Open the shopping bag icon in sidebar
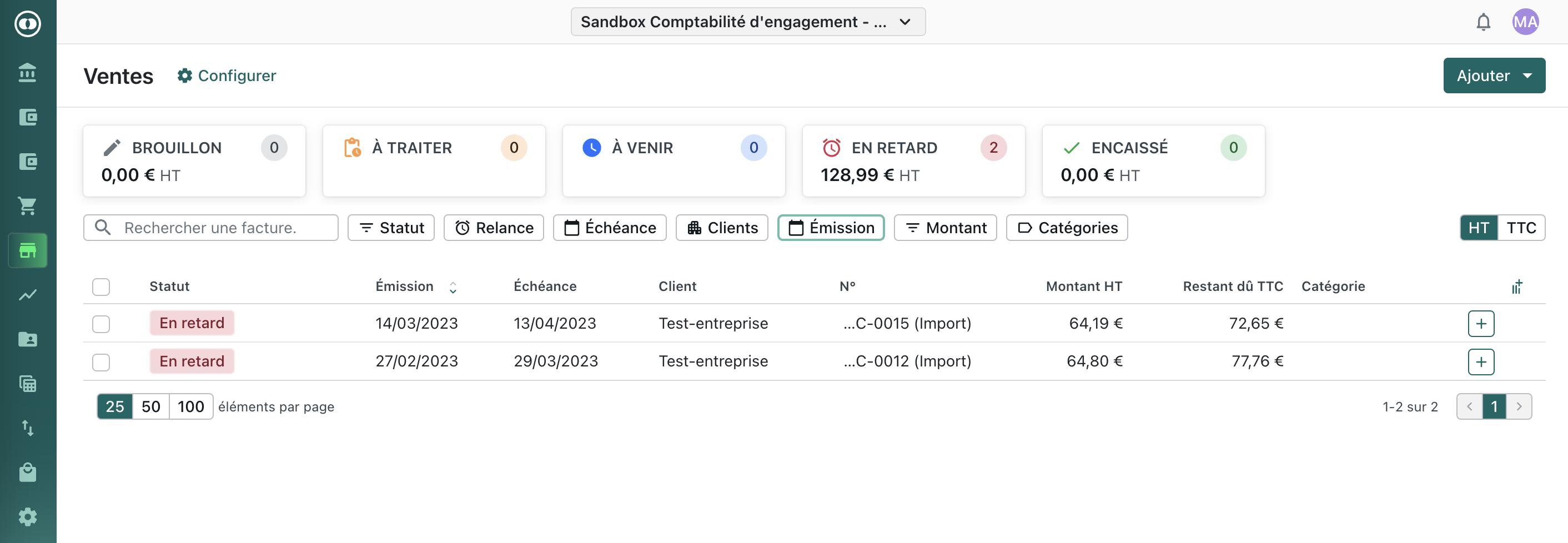The height and width of the screenshot is (543, 1568). tap(27, 472)
